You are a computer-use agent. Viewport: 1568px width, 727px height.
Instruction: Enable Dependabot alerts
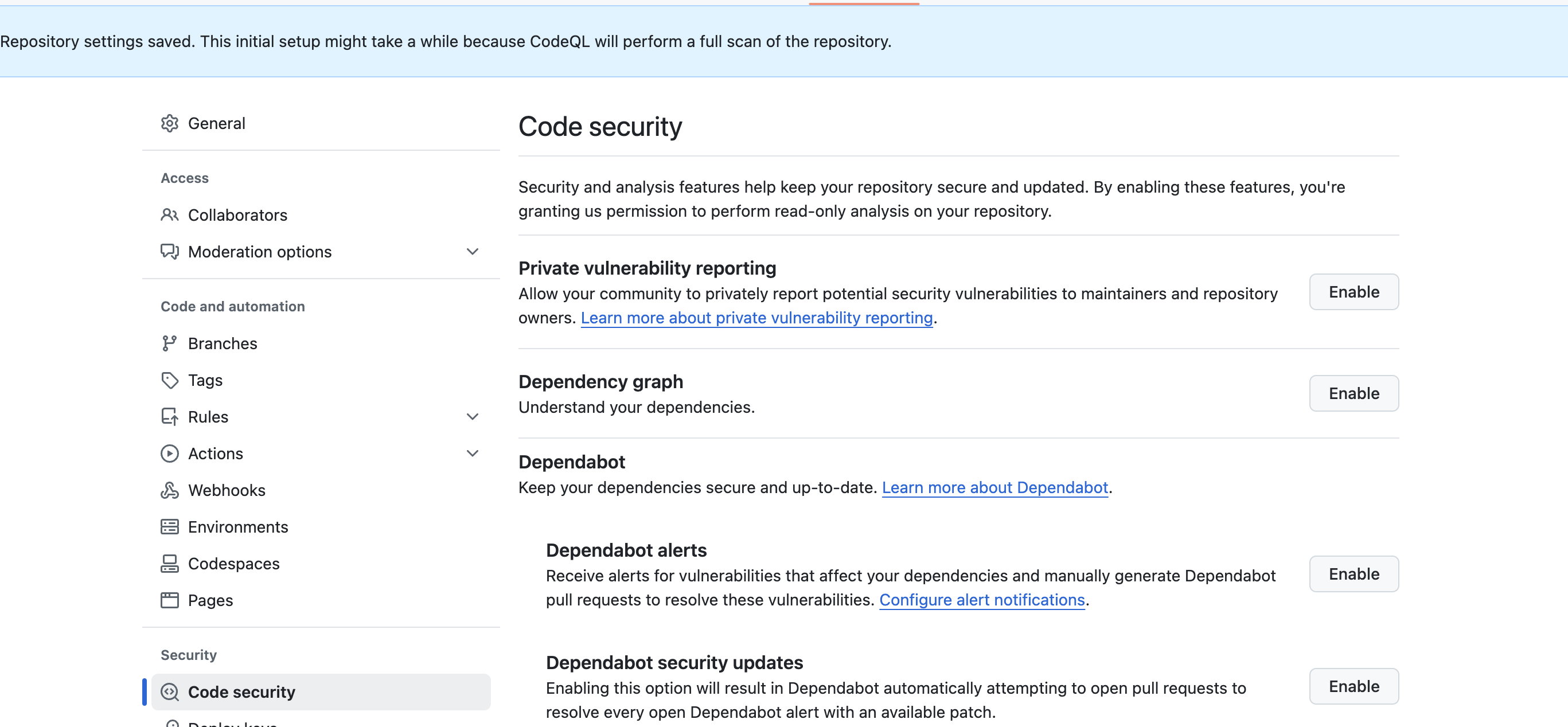pos(1353,574)
